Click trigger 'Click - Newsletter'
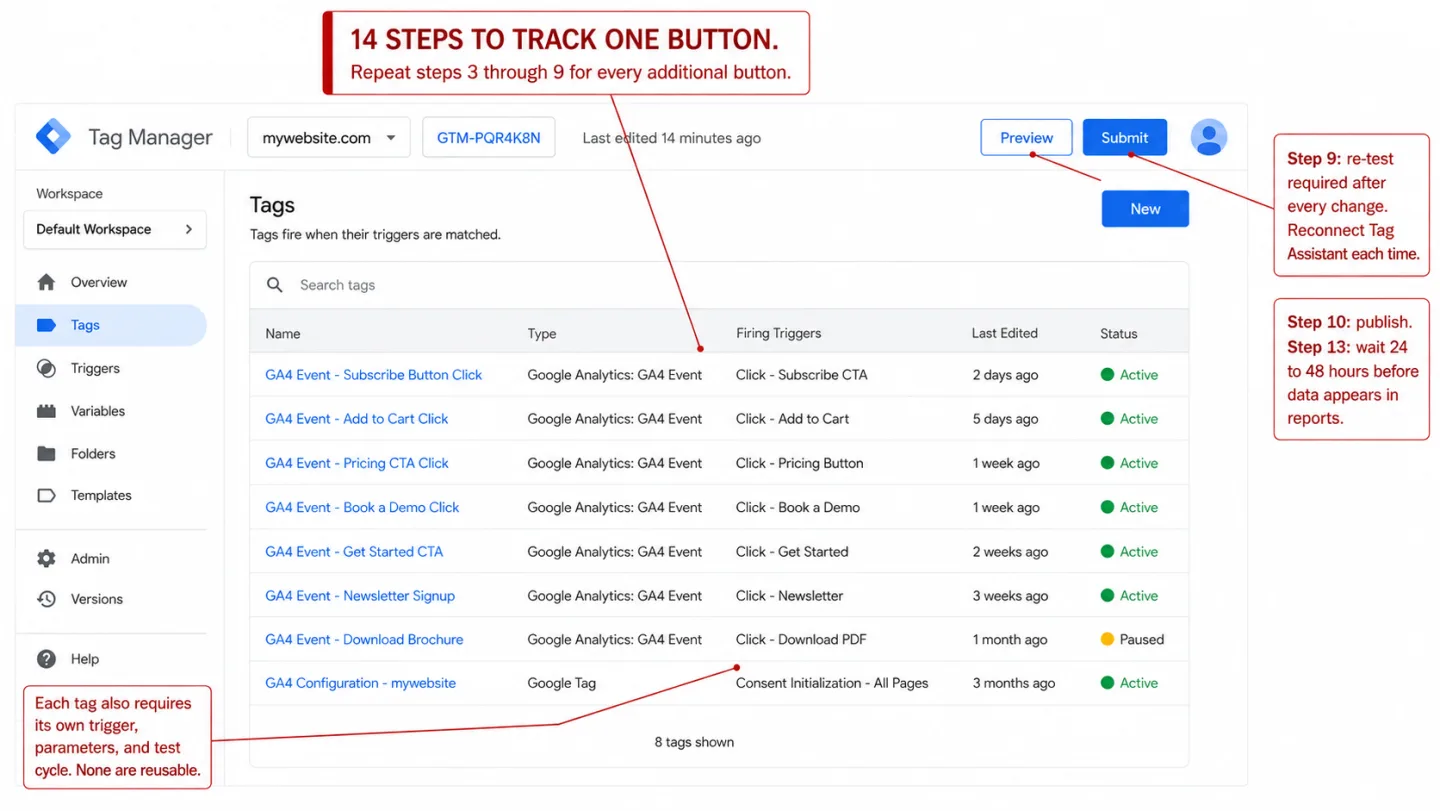 (x=790, y=595)
